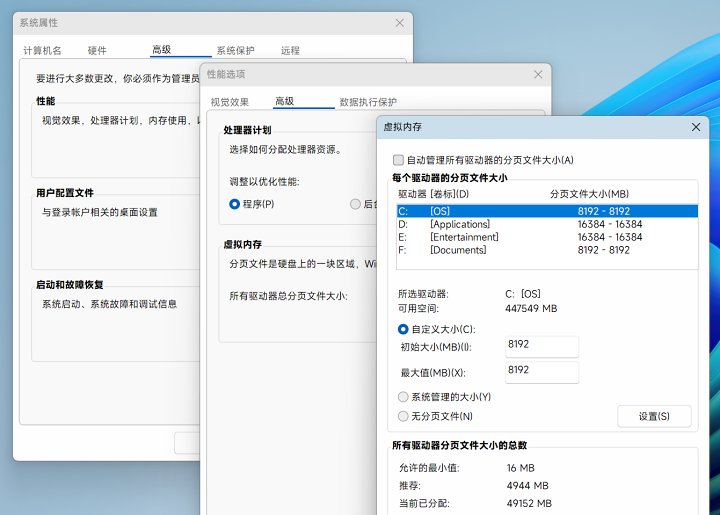Click the 最大值 input field
Image resolution: width=720 pixels, height=515 pixels.
(541, 372)
